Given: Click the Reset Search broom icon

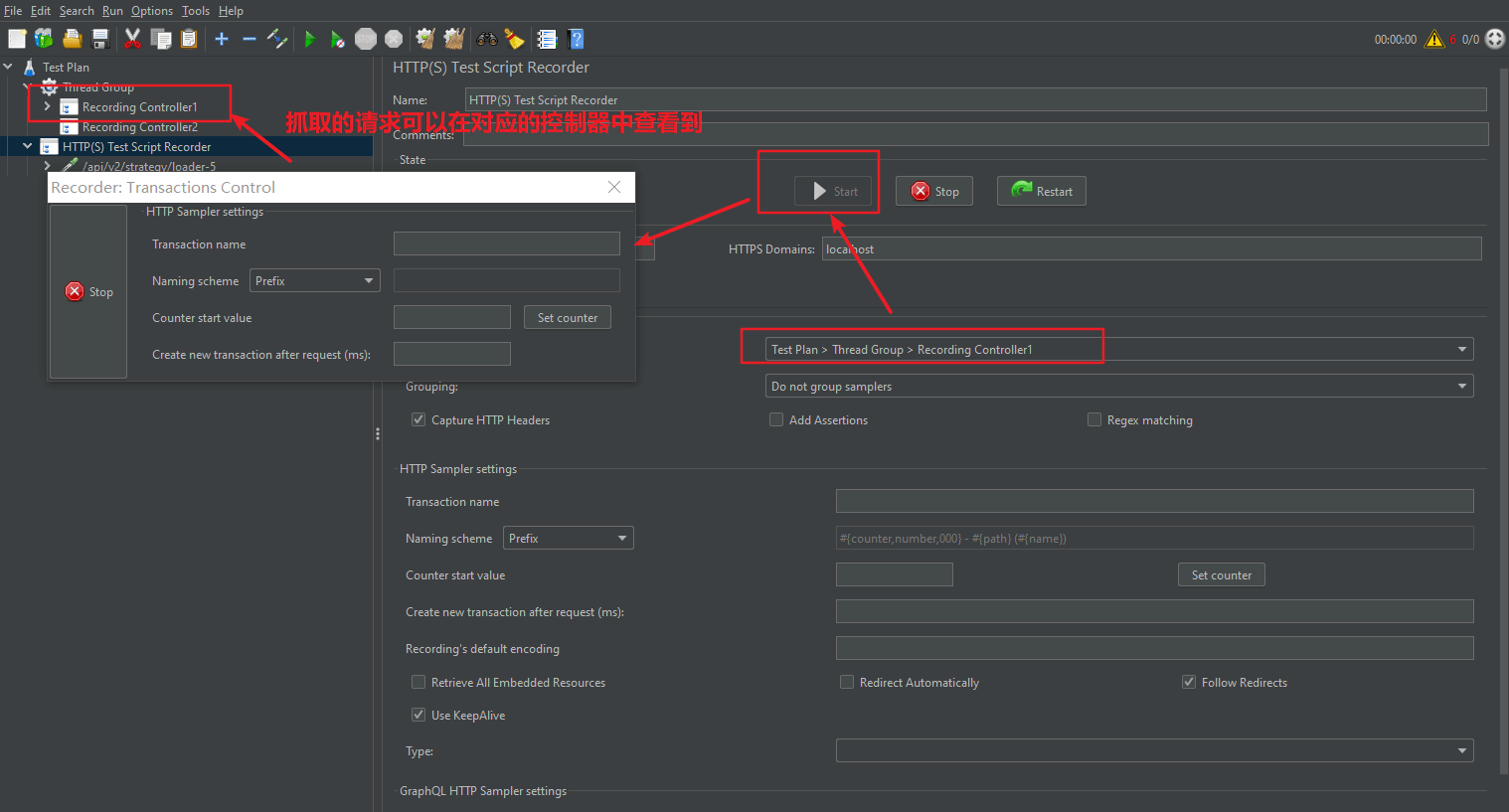Looking at the screenshot, I should 515,39.
